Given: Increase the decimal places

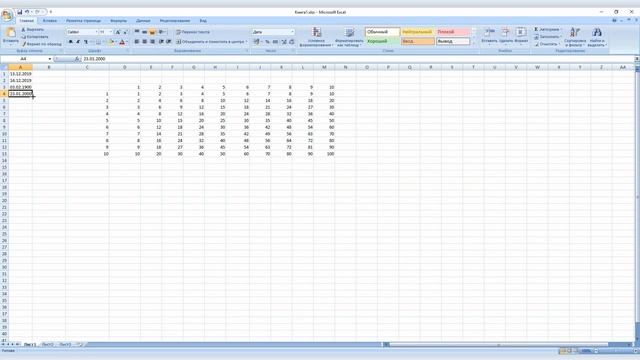Looking at the screenshot, I should (x=284, y=42).
